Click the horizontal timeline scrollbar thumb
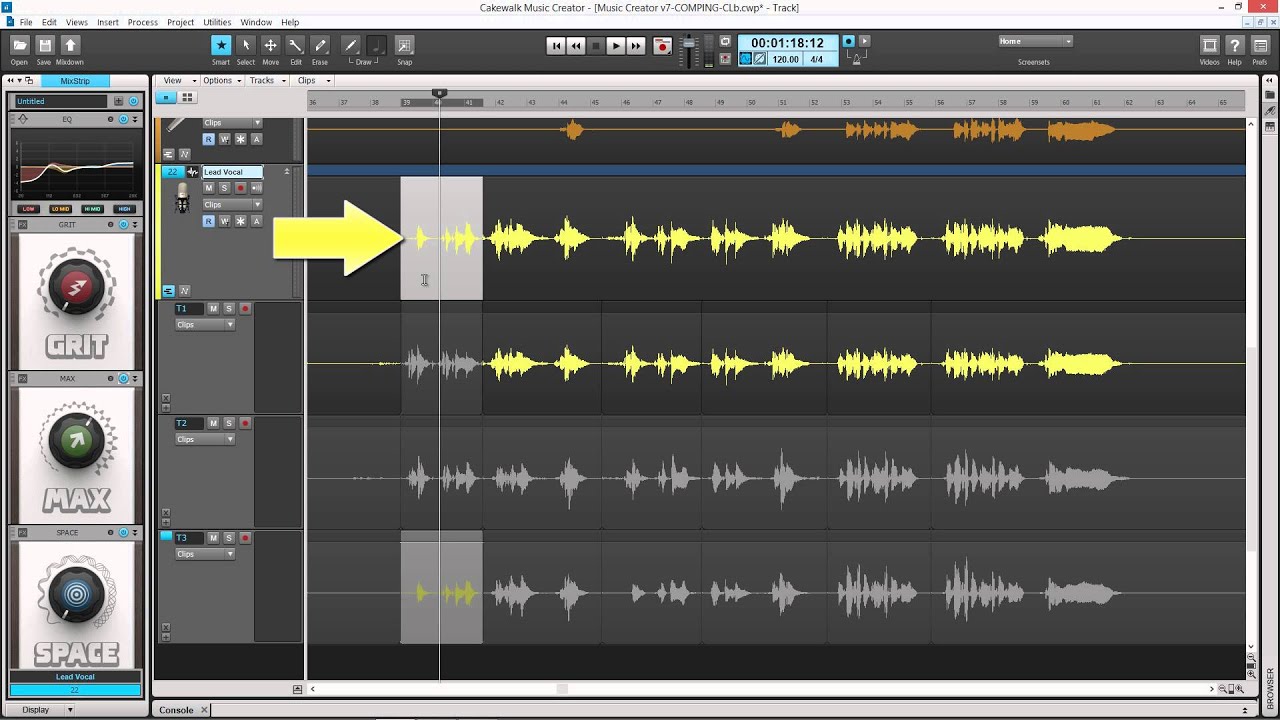The width and height of the screenshot is (1280, 720). (562, 689)
